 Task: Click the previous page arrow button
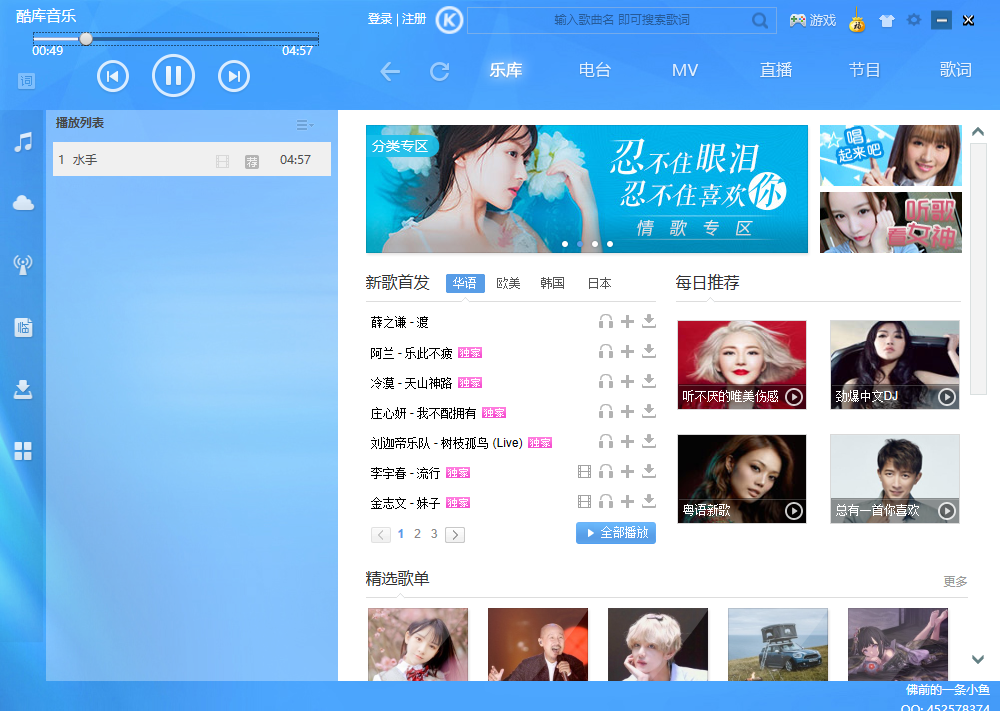click(381, 534)
